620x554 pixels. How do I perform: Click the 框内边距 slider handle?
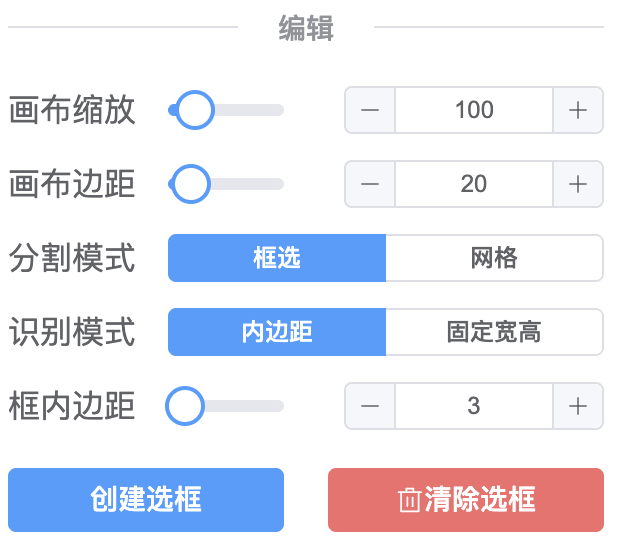tap(185, 406)
